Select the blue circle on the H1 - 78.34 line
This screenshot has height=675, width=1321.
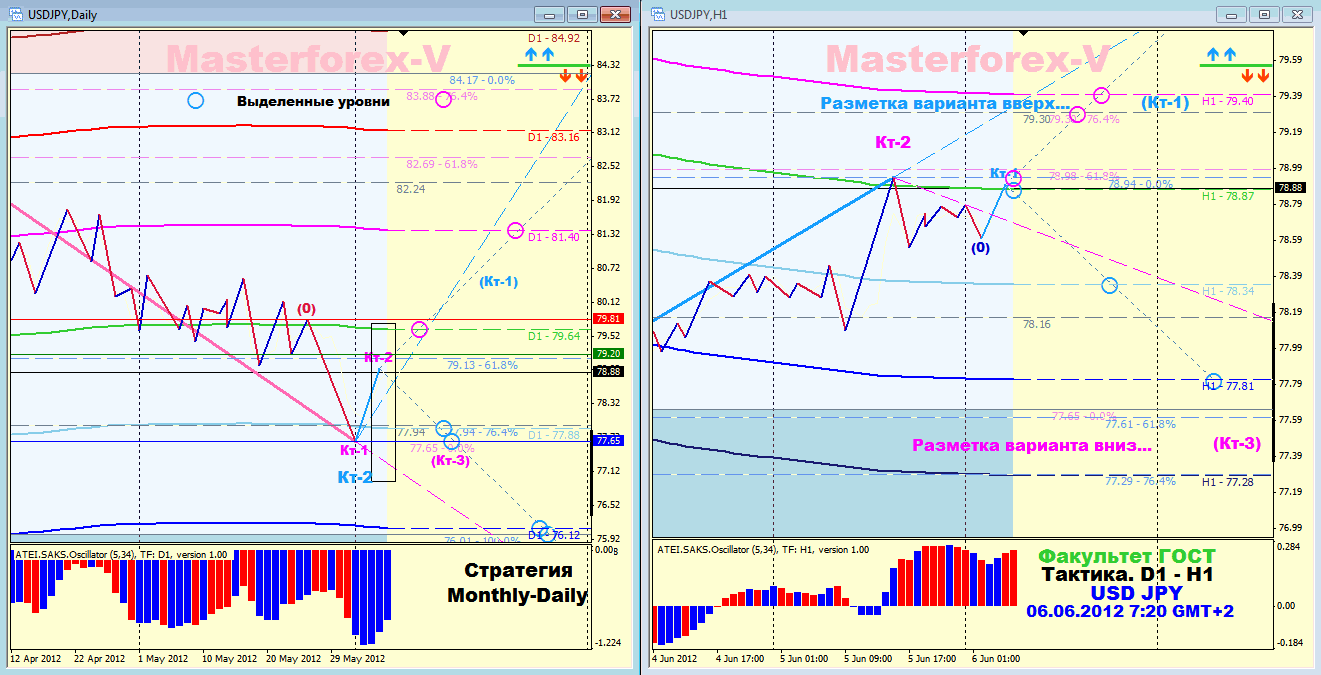click(x=1108, y=285)
